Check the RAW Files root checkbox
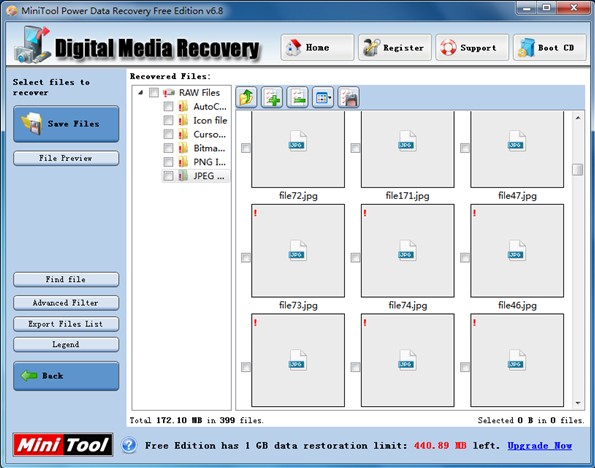The width and height of the screenshot is (595, 468). click(154, 93)
